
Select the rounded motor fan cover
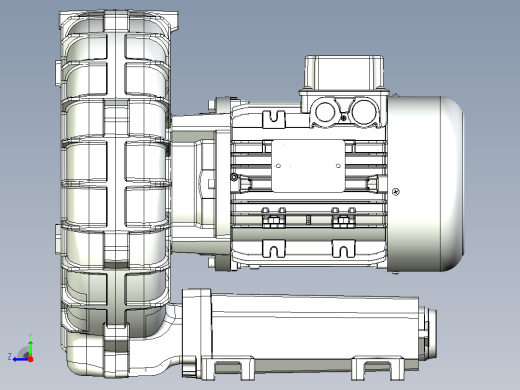pyautogui.click(x=426, y=184)
